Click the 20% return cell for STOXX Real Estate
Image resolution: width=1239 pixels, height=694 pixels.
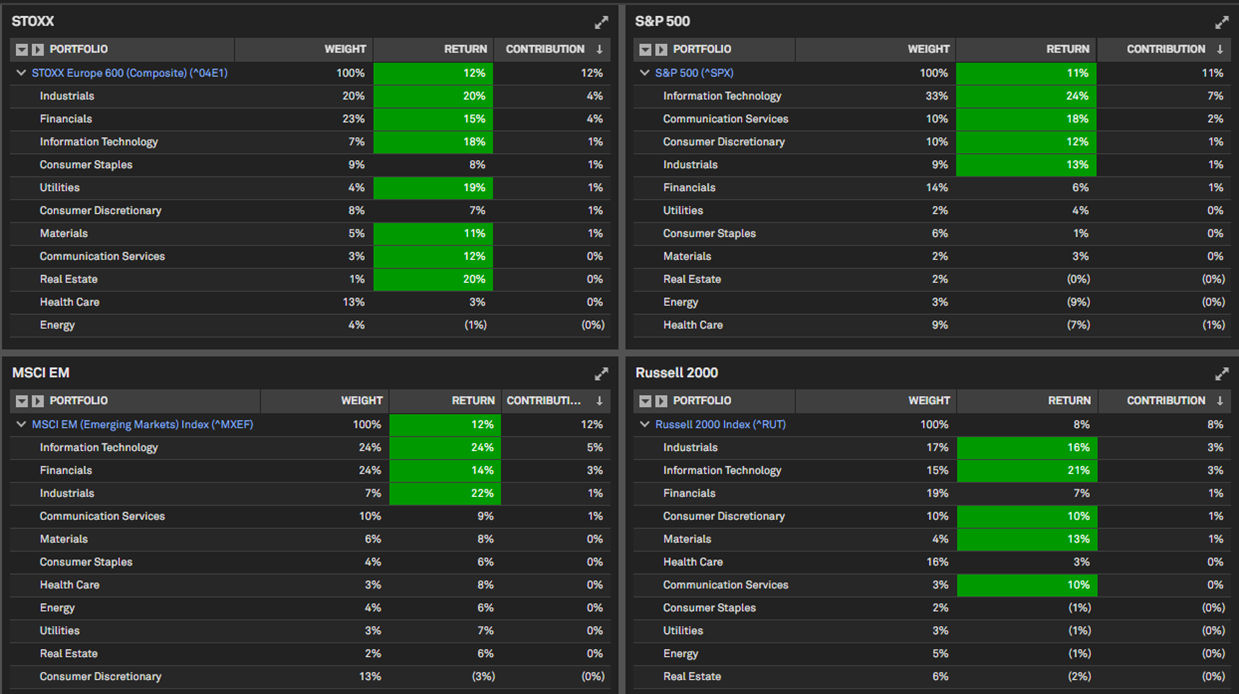434,279
